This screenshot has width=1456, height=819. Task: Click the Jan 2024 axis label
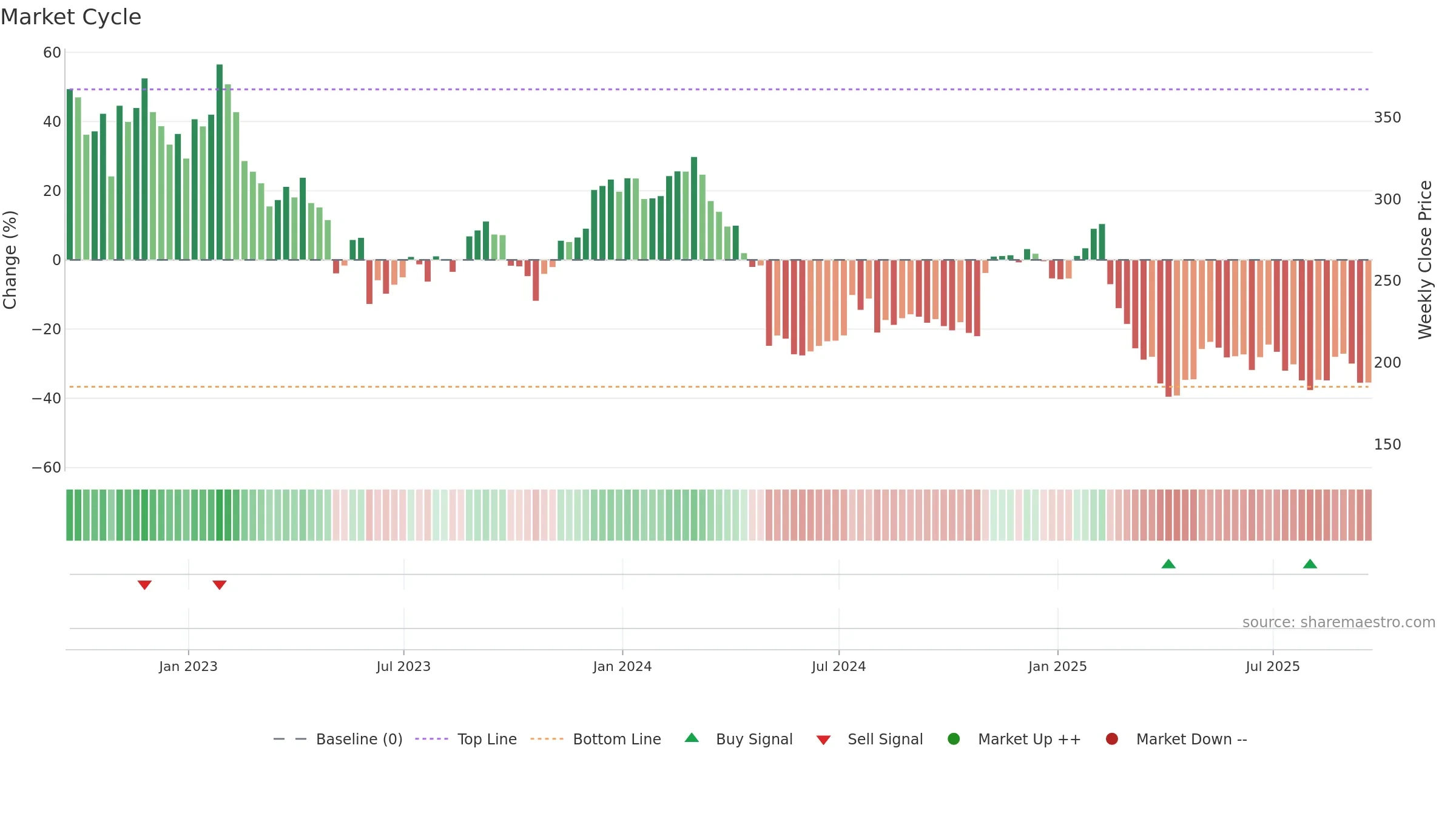(622, 666)
